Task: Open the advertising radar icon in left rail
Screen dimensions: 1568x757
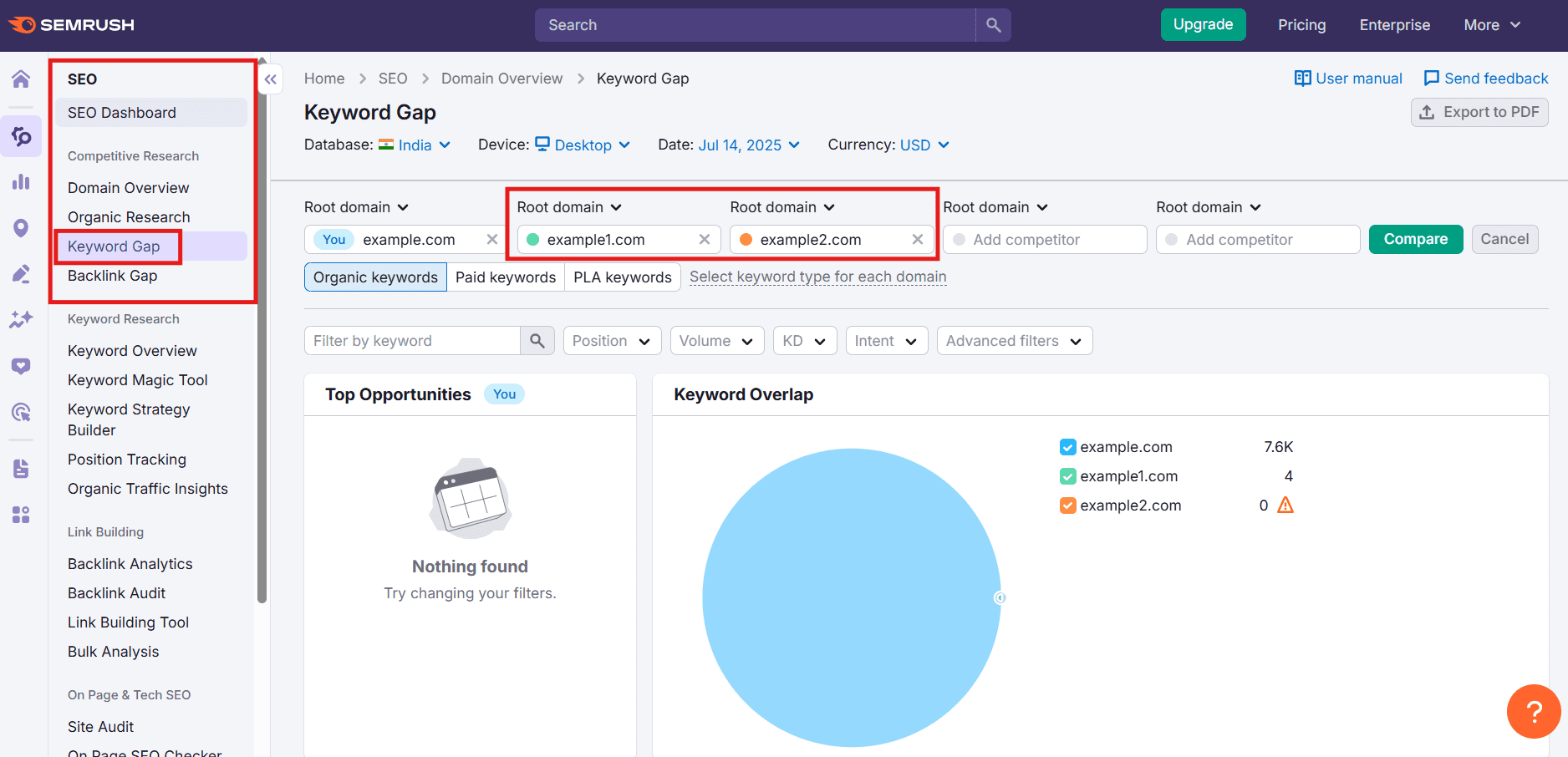Action: (x=21, y=412)
